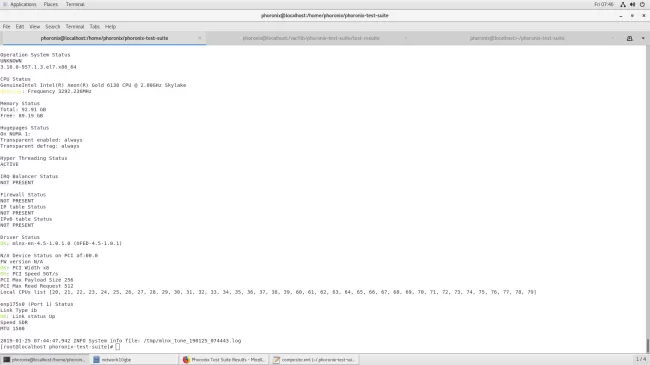The height and width of the screenshot is (365, 650).
Task: Close the first phoronix-test-suite tab
Action: (x=200, y=38)
